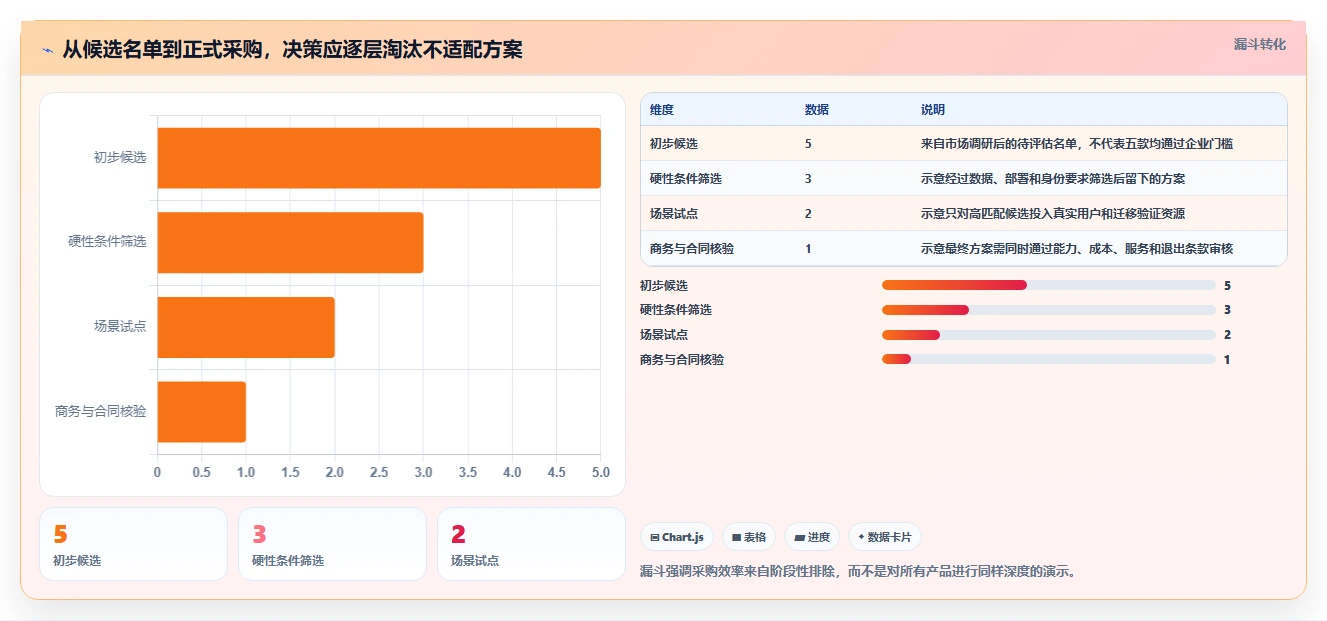Click the description starting 示意经过数据、部署和身份要求
Screen dimensions: 1327x621
tap(1053, 179)
